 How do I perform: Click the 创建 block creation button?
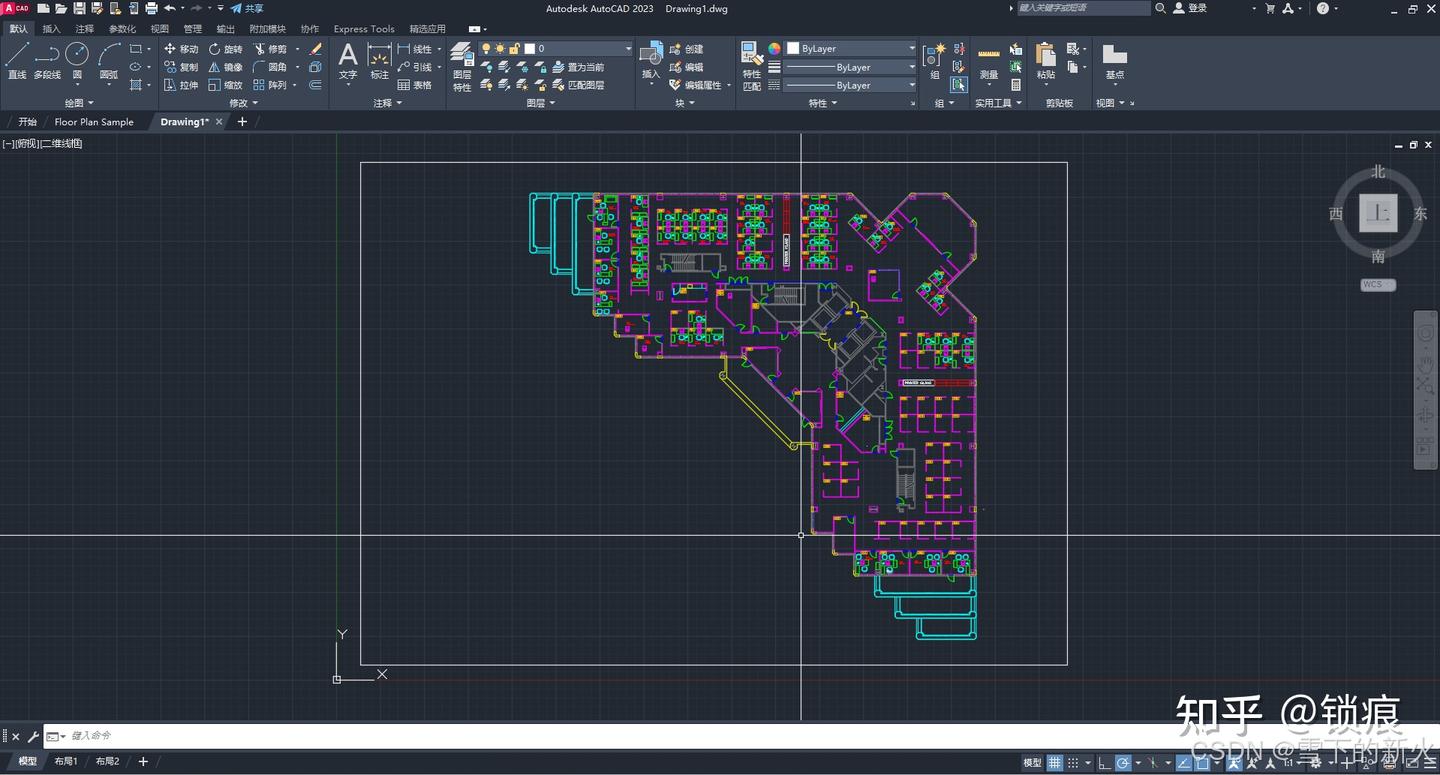pyautogui.click(x=688, y=48)
